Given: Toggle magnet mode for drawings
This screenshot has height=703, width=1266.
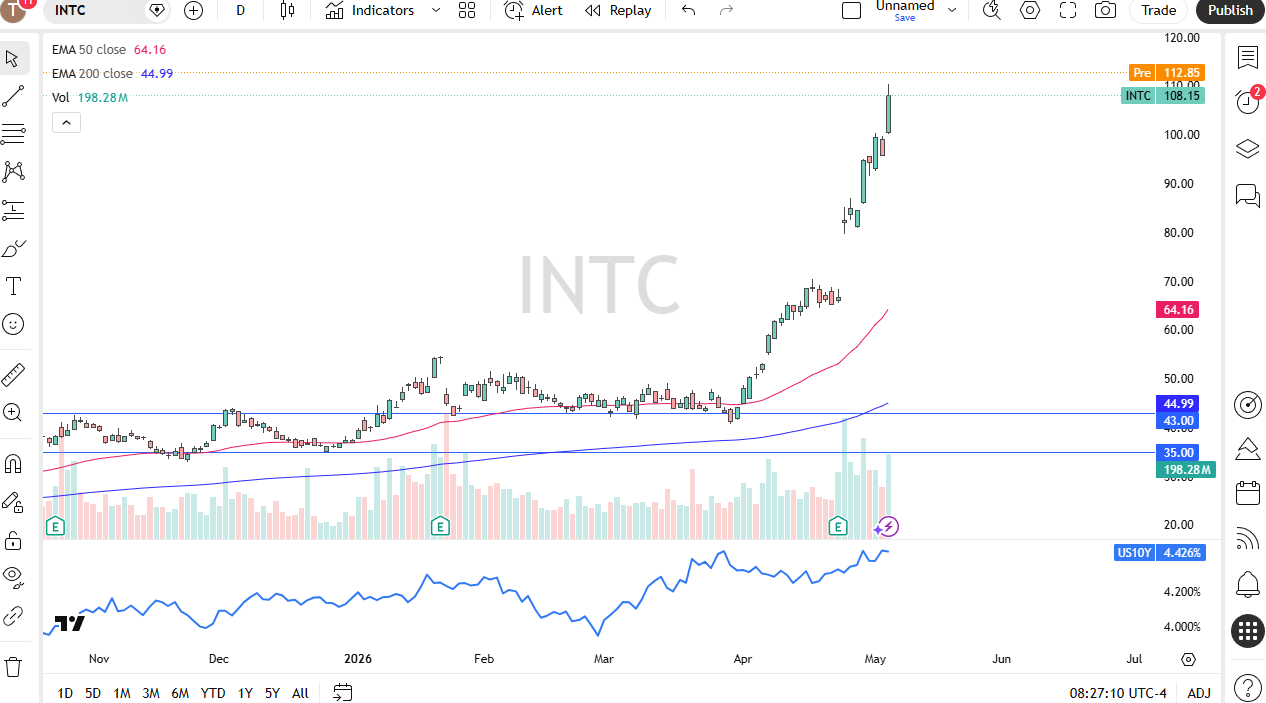Looking at the screenshot, I should coord(13,464).
